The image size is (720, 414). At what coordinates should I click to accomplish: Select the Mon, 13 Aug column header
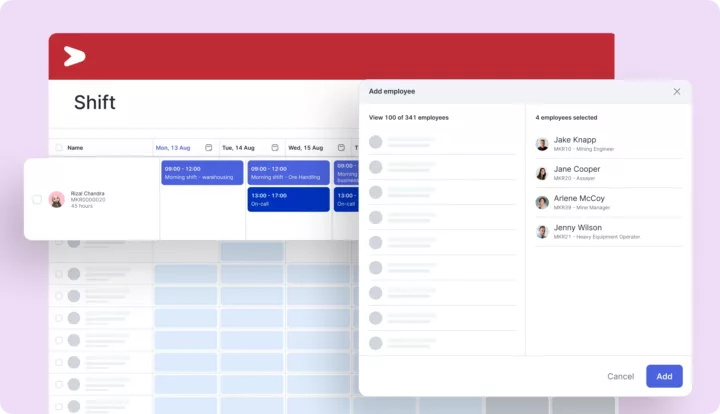click(x=176, y=147)
